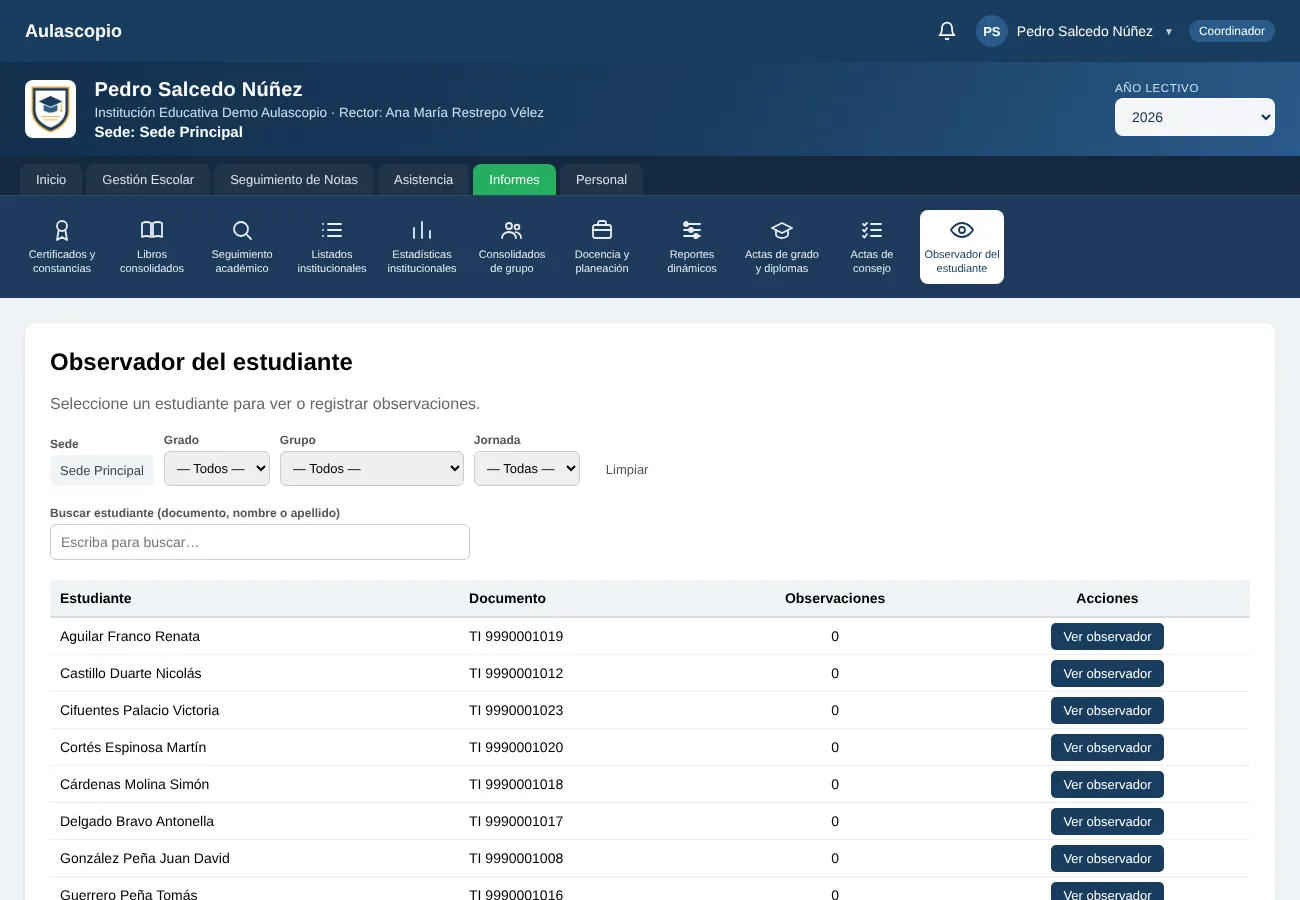The width and height of the screenshot is (1300, 900).
Task: View observador for Aguilar Franco Renata
Action: 1107,636
